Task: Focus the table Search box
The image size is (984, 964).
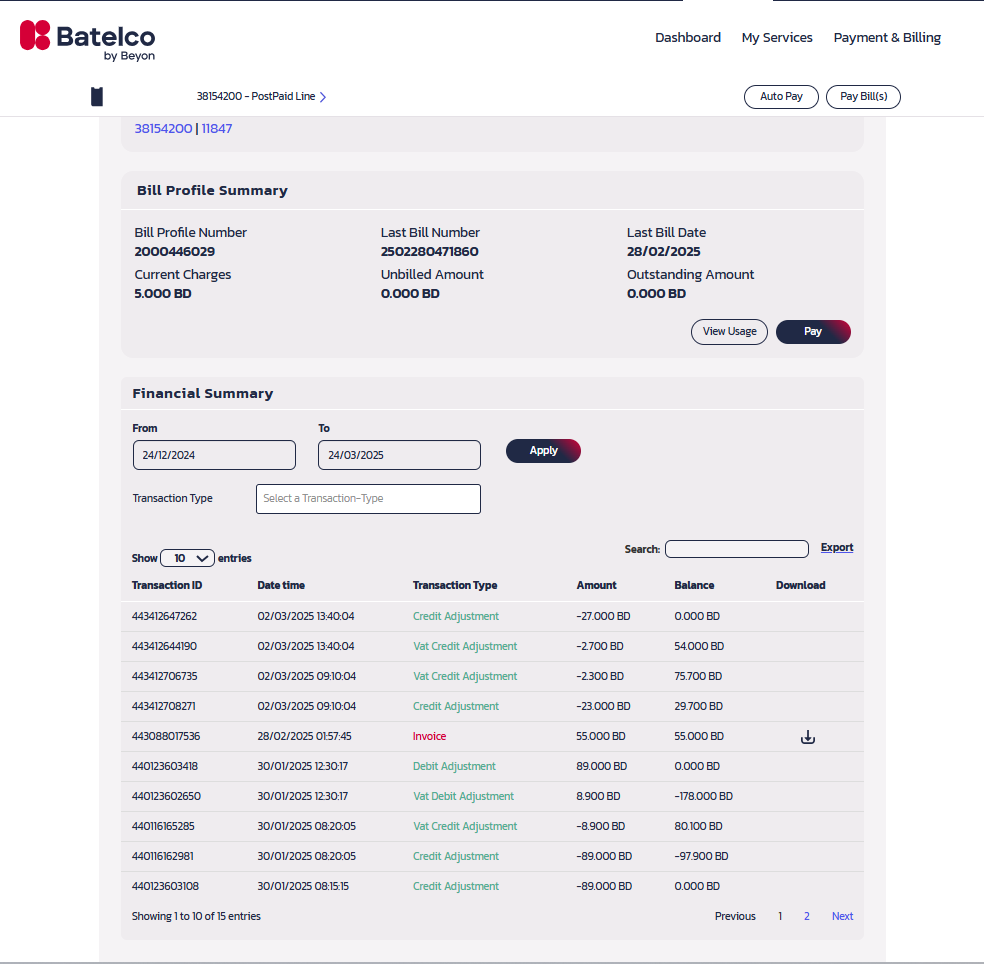Action: tap(737, 549)
